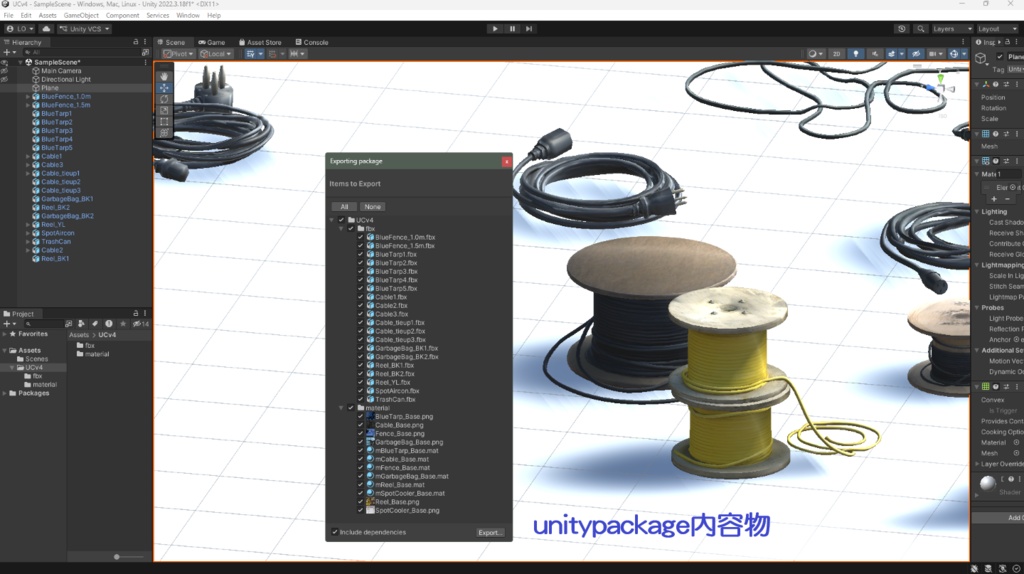Viewport: 1024px width, 574px height.
Task: Toggle scene visibility hidden-objects icon
Action: [x=916, y=54]
